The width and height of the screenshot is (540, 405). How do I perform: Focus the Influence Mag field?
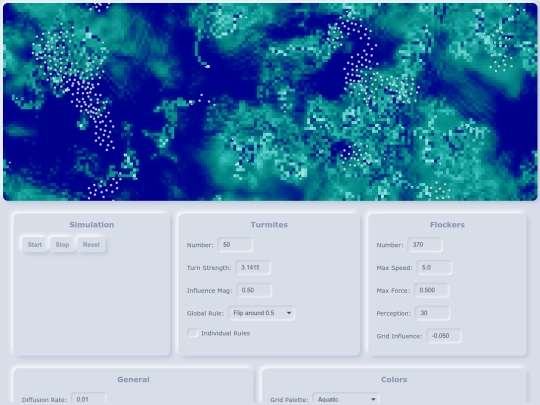pyautogui.click(x=254, y=290)
